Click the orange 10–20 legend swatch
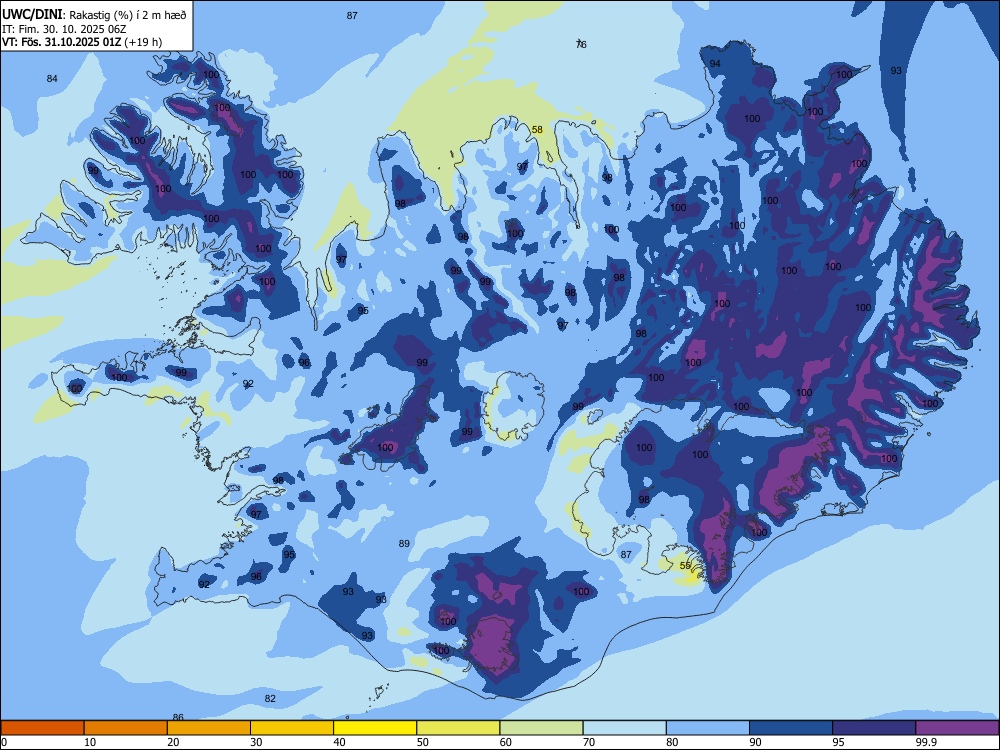 [x=126, y=728]
